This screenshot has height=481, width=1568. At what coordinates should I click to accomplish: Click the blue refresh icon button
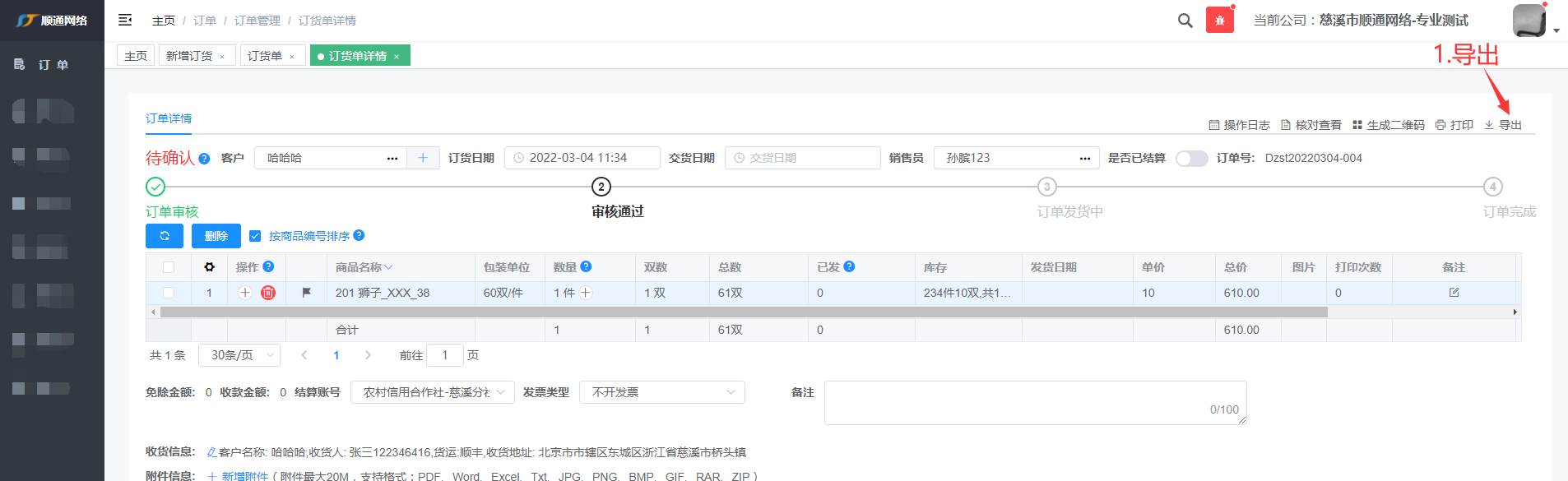(x=165, y=236)
